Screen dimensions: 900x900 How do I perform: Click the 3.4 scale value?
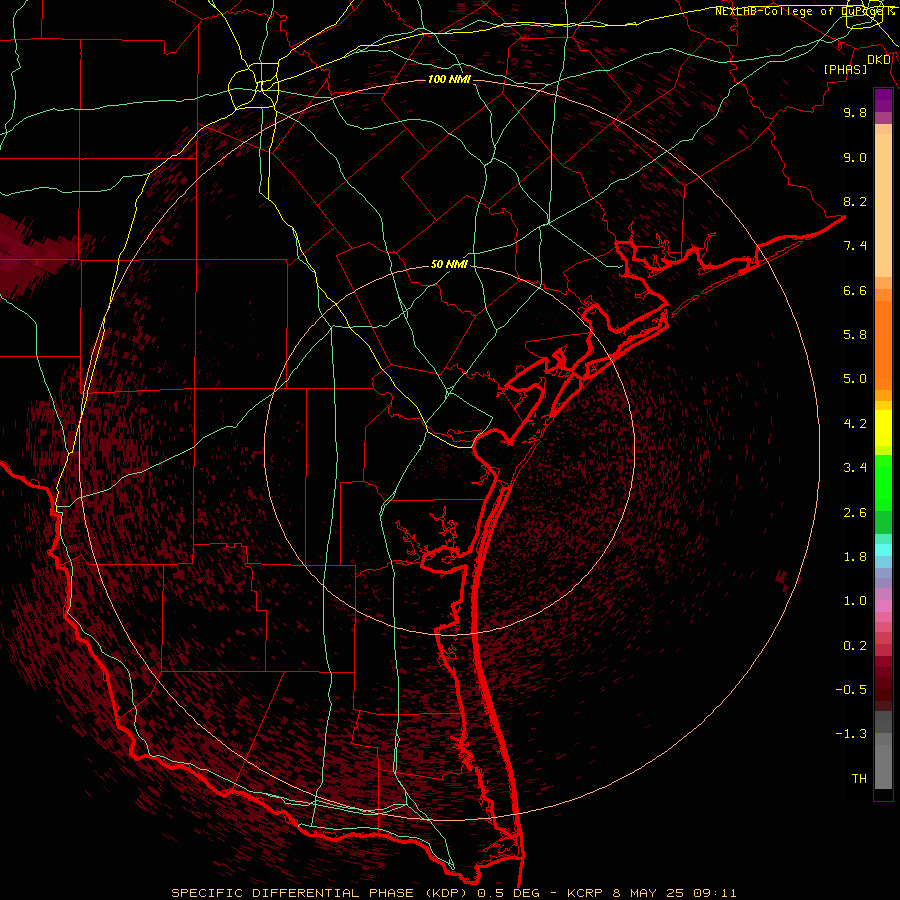click(x=855, y=468)
